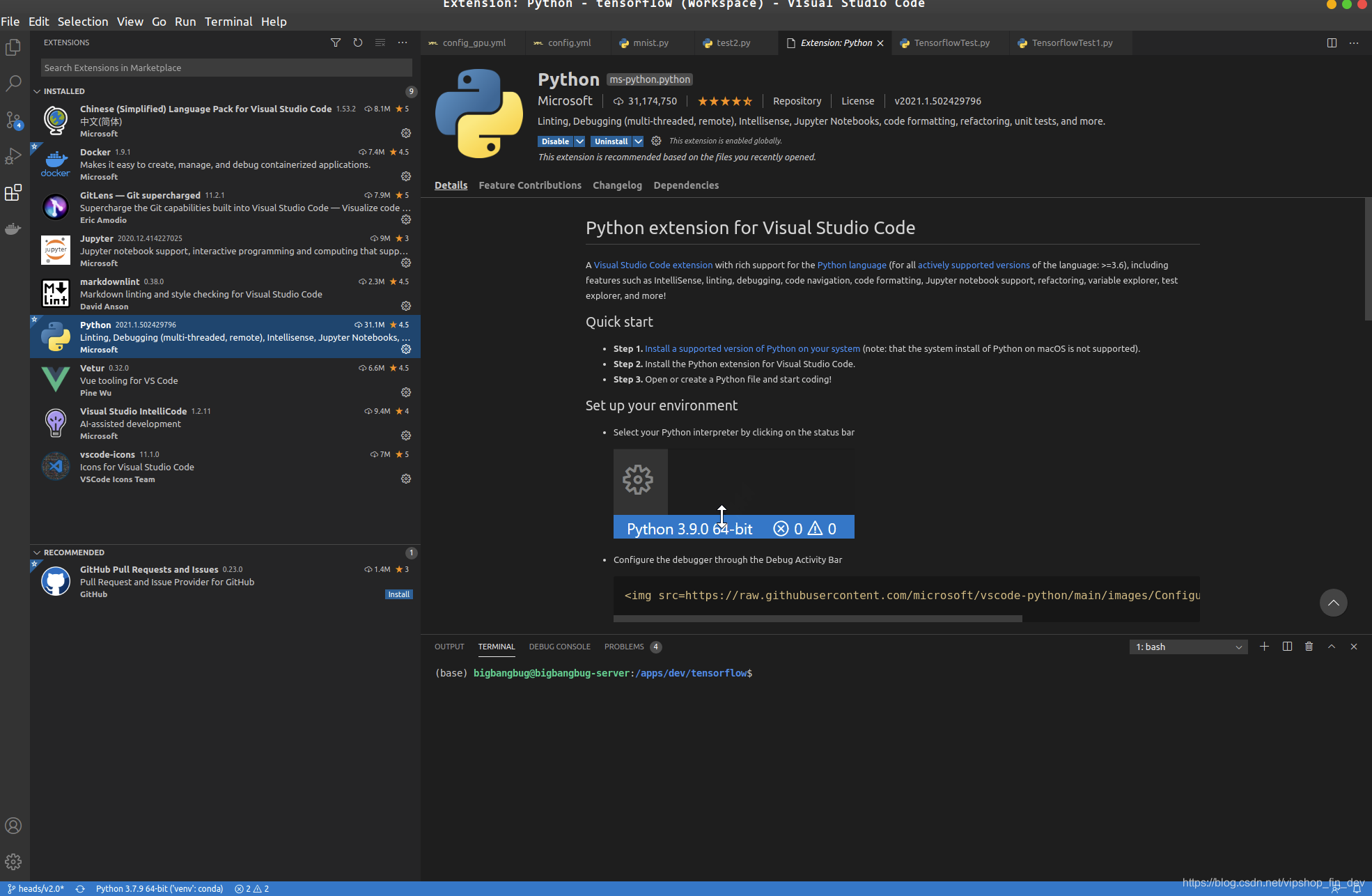Switch to the mnist.py editor tab
1372x896 pixels.
tap(650, 43)
